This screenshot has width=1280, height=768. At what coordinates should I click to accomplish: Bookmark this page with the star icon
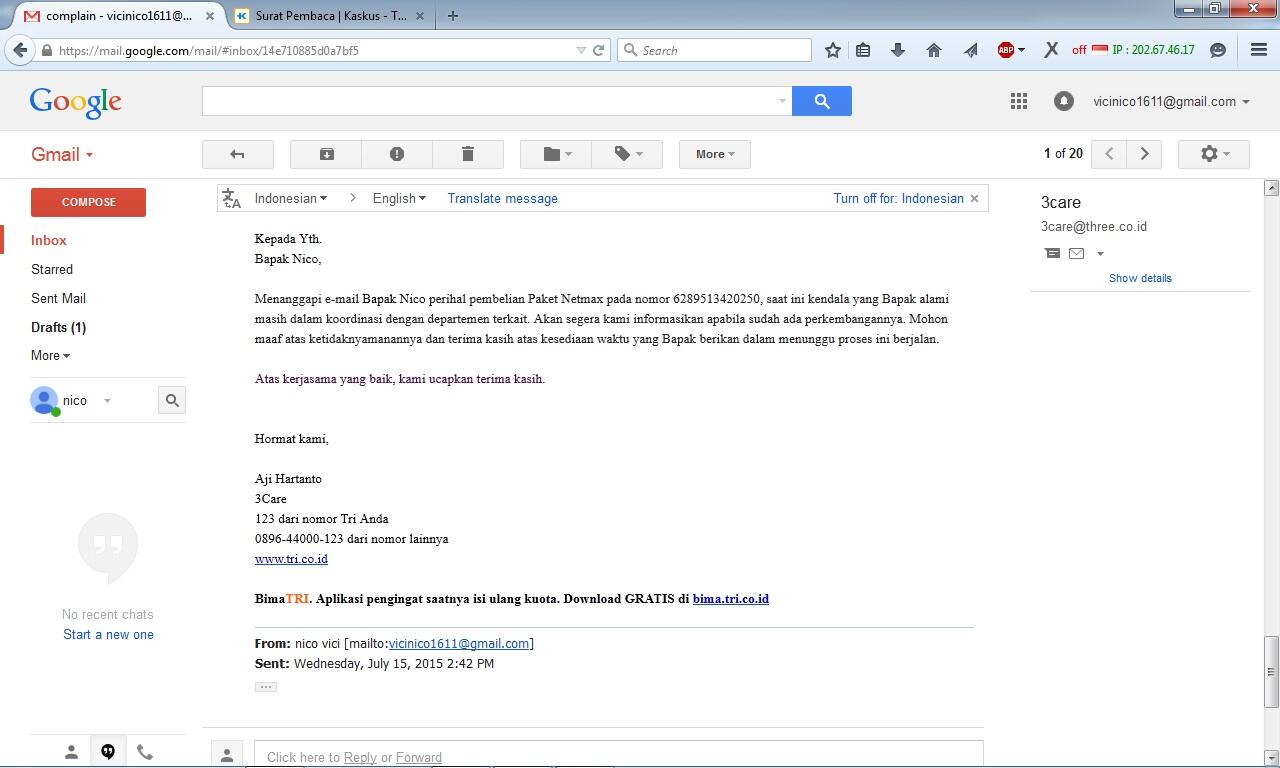click(x=832, y=50)
